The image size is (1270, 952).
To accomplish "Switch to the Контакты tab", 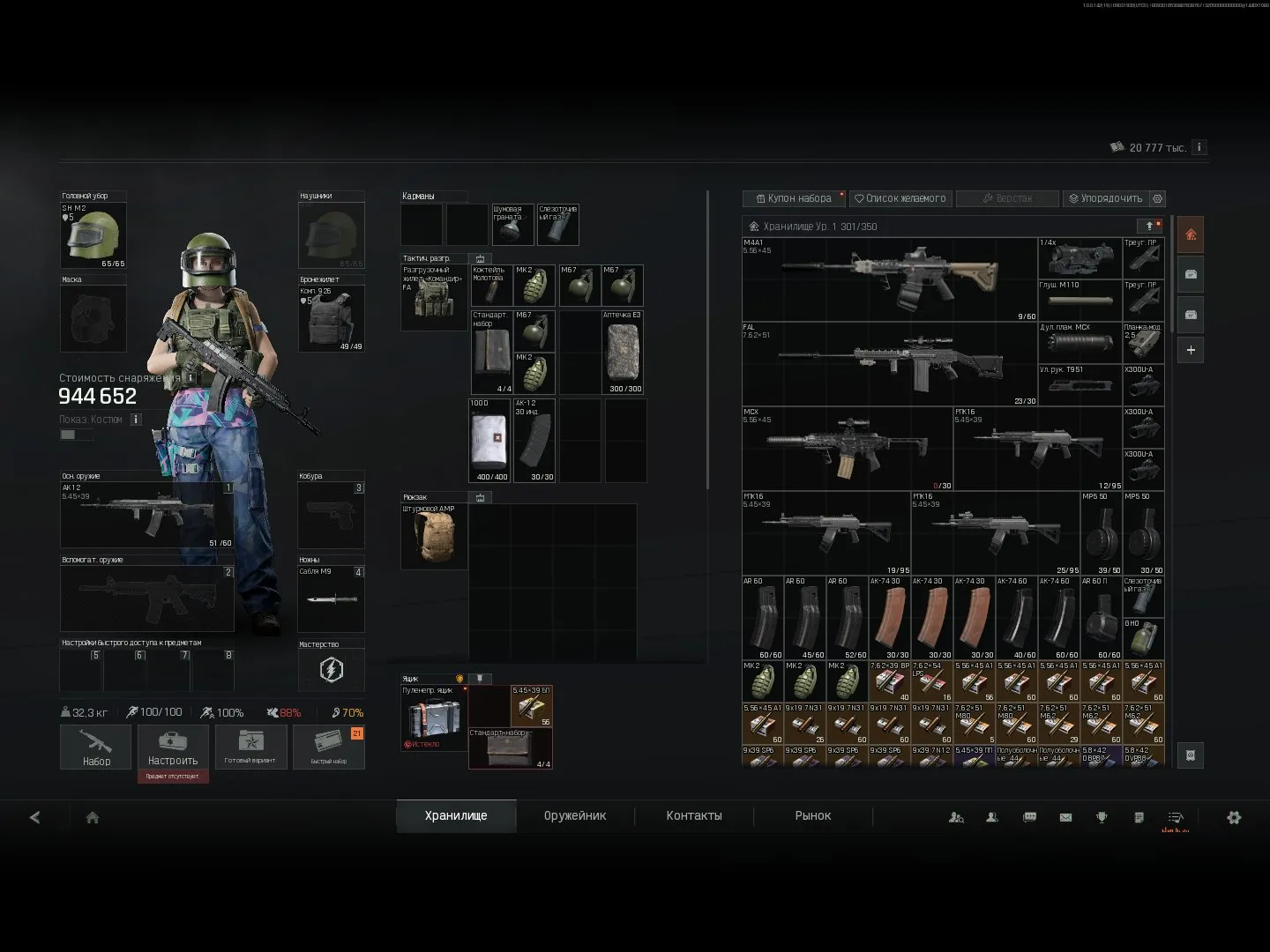I will tap(694, 816).
